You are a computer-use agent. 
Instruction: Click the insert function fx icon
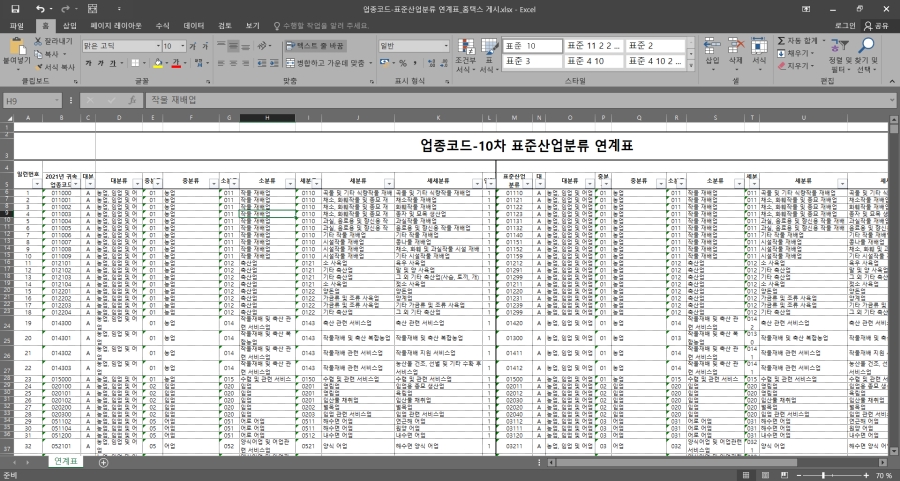pyautogui.click(x=132, y=100)
